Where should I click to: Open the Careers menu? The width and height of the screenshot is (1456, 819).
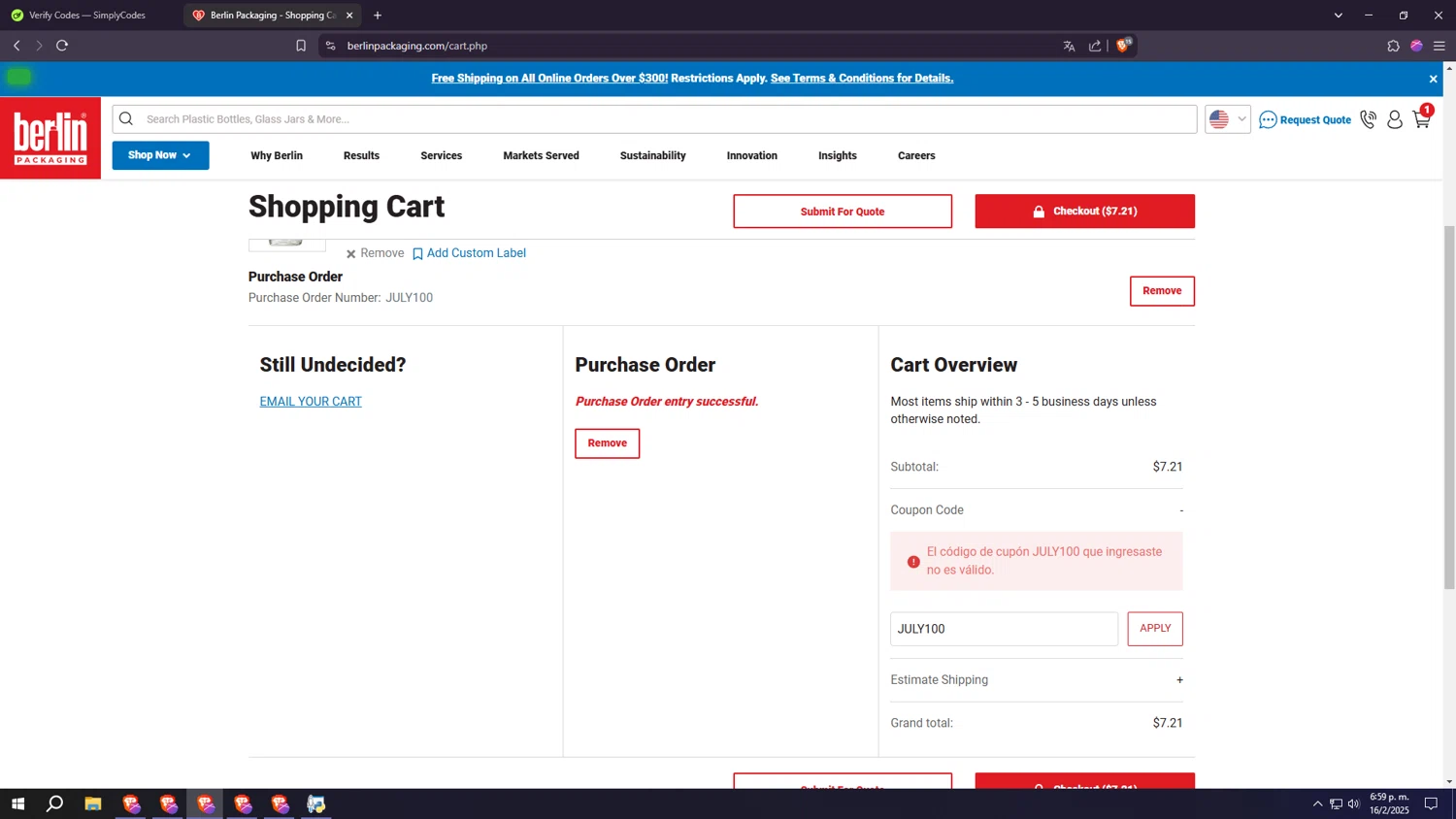(x=916, y=155)
